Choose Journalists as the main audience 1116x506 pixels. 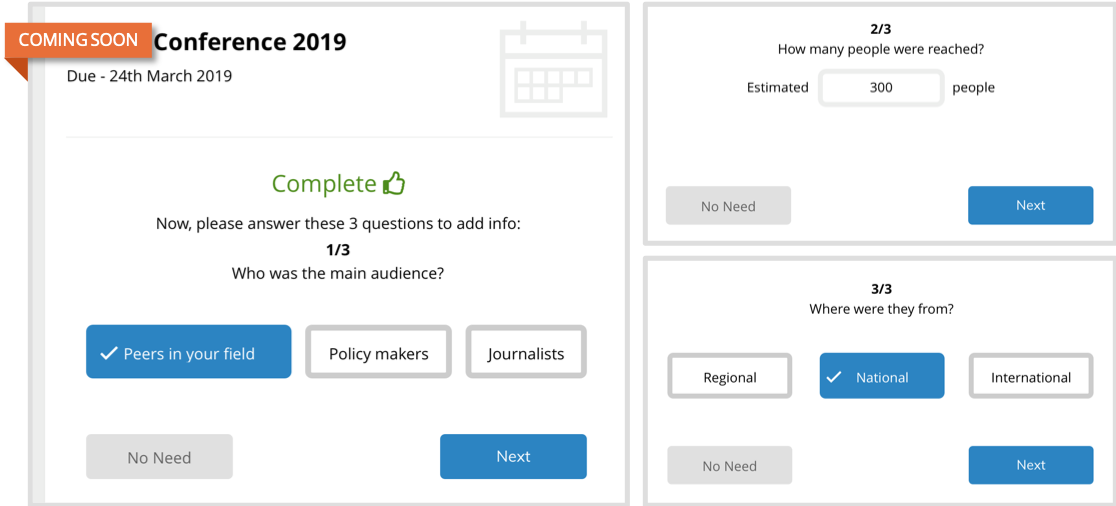pos(526,353)
